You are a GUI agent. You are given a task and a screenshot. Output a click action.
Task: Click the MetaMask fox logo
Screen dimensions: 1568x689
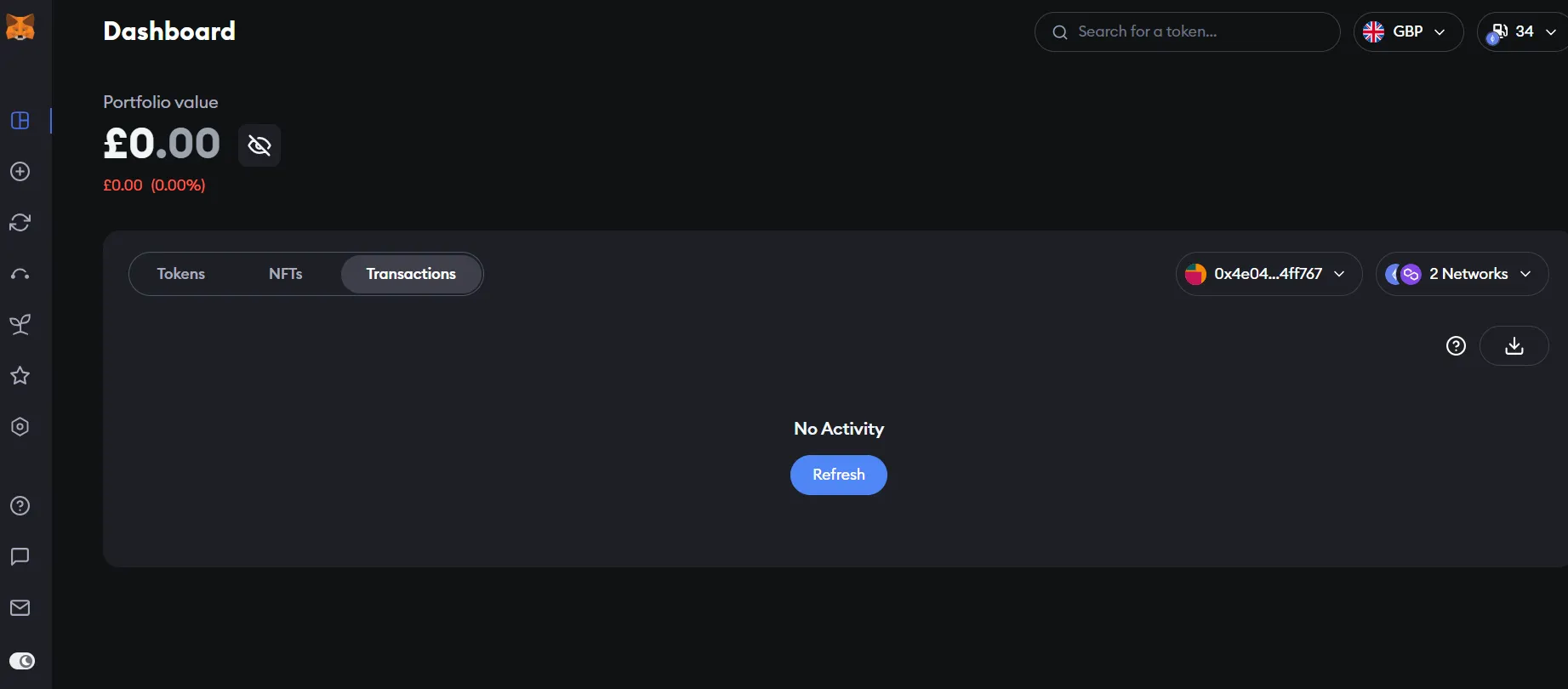[20, 29]
